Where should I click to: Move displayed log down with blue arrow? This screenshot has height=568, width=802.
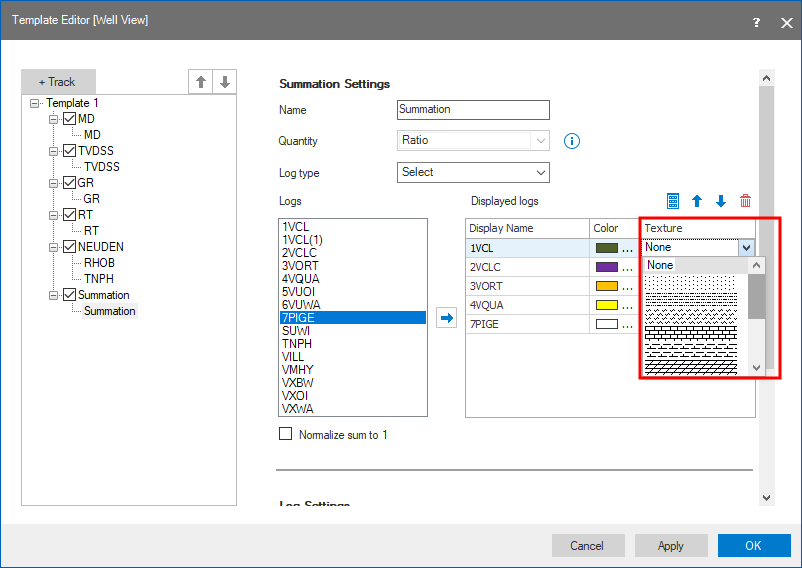[720, 201]
